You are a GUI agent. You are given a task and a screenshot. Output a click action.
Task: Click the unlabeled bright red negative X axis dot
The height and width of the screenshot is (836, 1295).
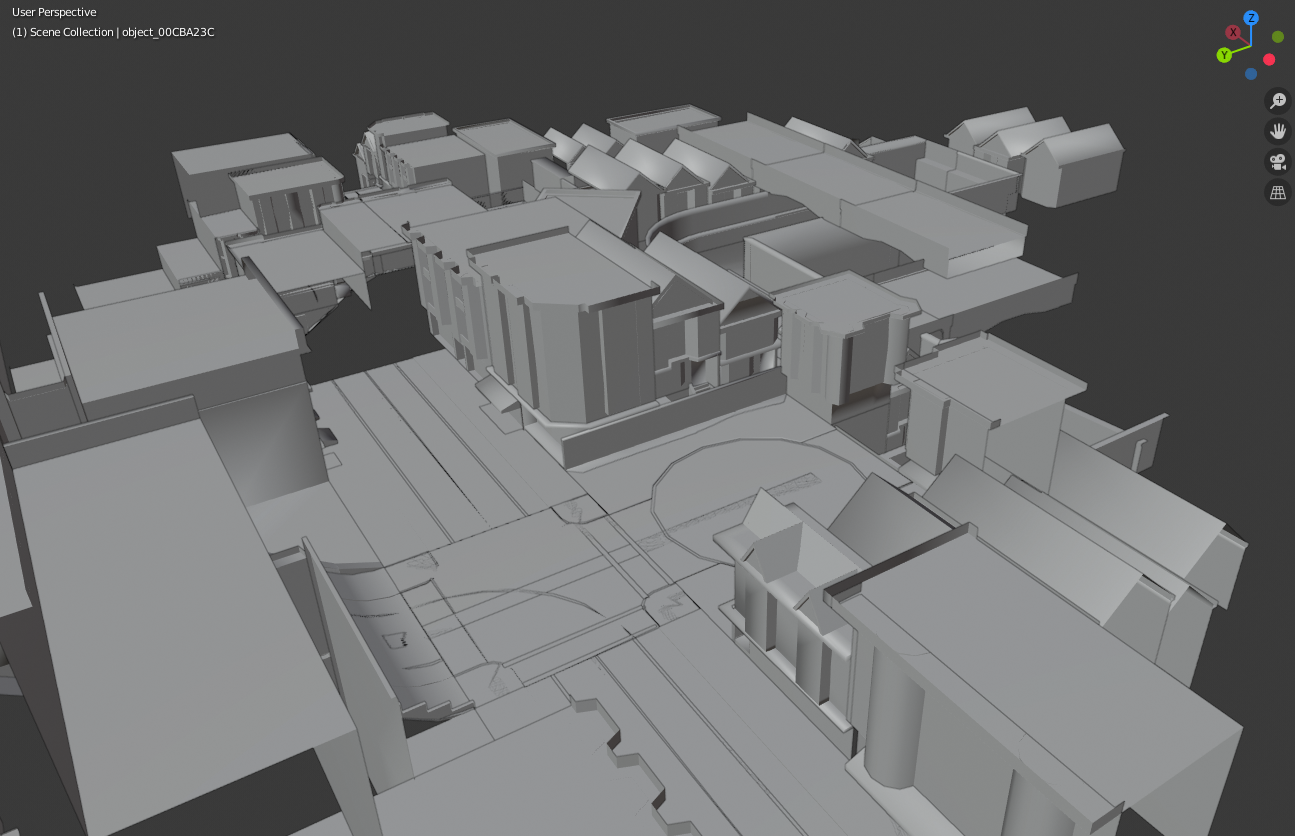(x=1269, y=60)
